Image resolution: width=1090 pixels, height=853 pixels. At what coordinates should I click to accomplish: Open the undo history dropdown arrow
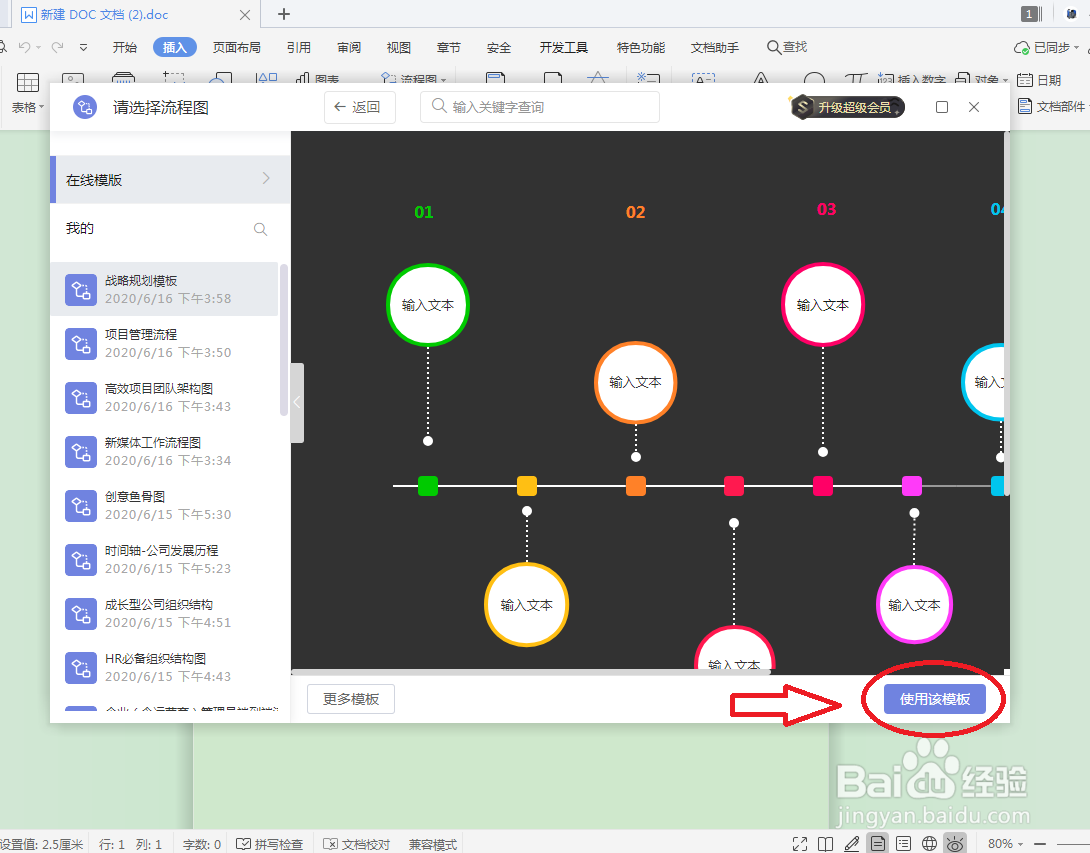coord(38,47)
